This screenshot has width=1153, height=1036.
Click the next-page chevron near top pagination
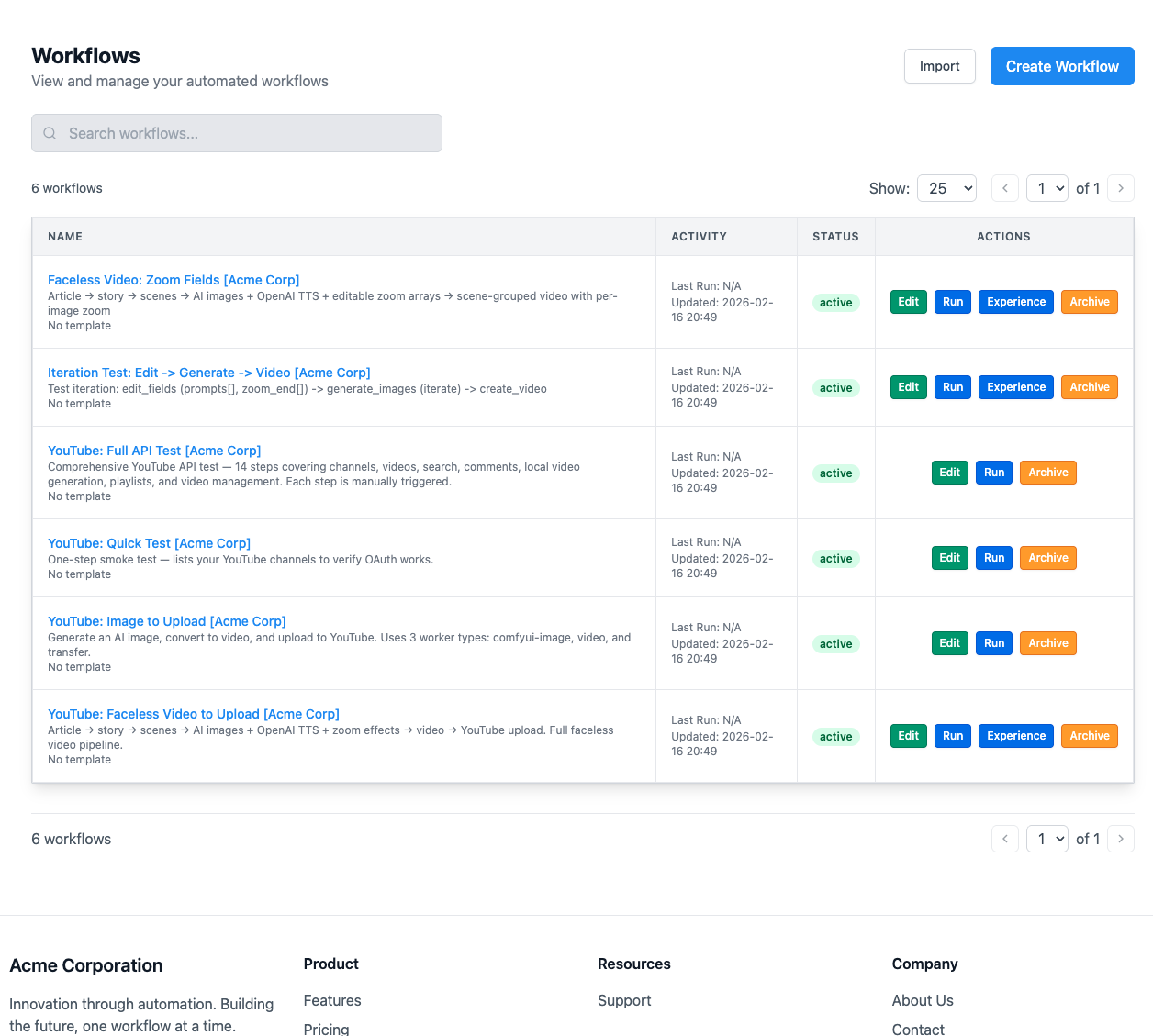1120,188
